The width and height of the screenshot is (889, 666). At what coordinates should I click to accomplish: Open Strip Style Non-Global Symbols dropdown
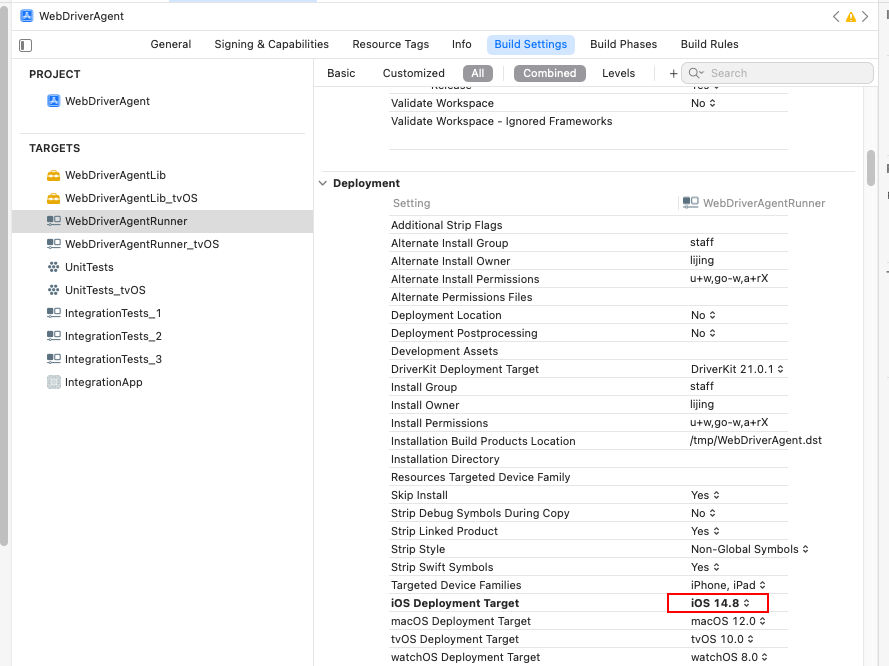click(750, 549)
